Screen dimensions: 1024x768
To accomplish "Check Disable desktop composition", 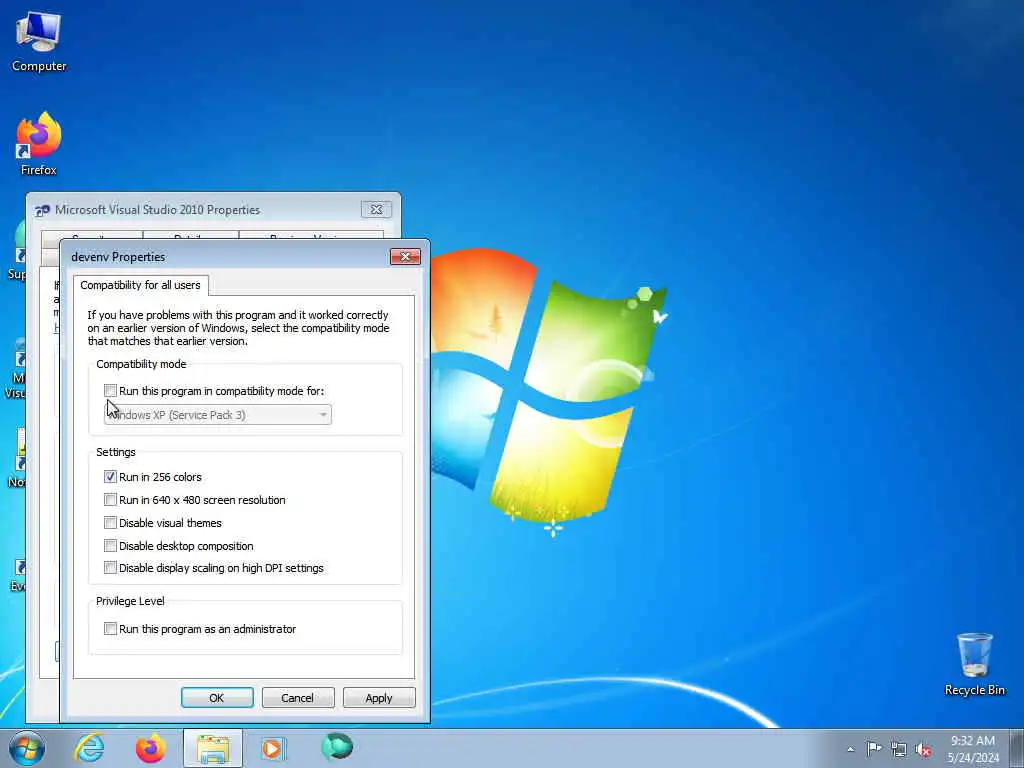I will click(x=110, y=545).
